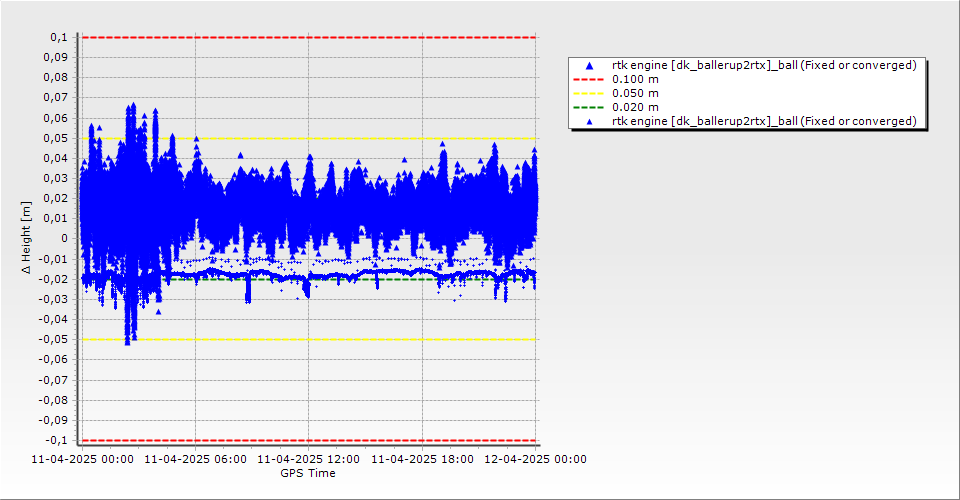Click the yellow dashed threshold line at -0,05
This screenshot has height=500, width=960.
tap(309, 340)
